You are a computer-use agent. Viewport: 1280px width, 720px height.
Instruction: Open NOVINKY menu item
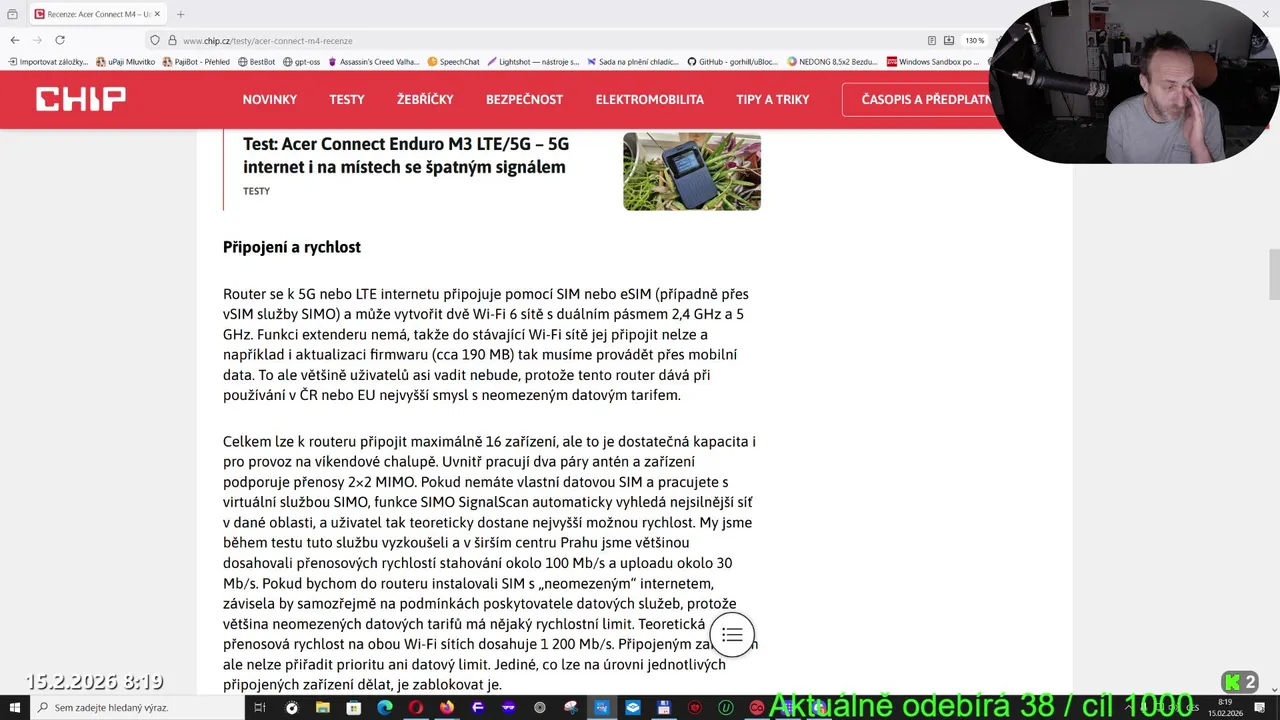[270, 99]
